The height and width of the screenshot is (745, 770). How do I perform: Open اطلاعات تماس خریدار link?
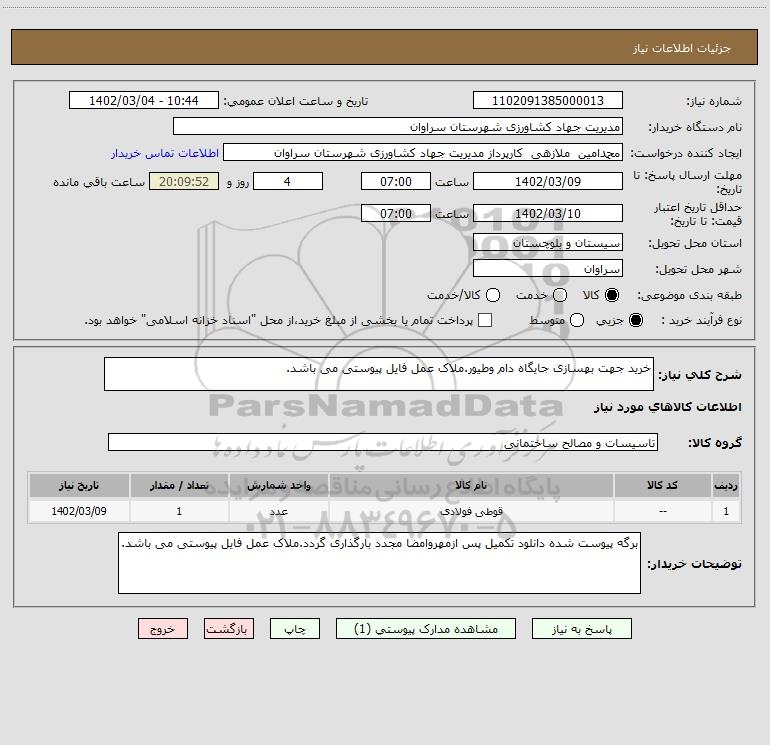165,153
